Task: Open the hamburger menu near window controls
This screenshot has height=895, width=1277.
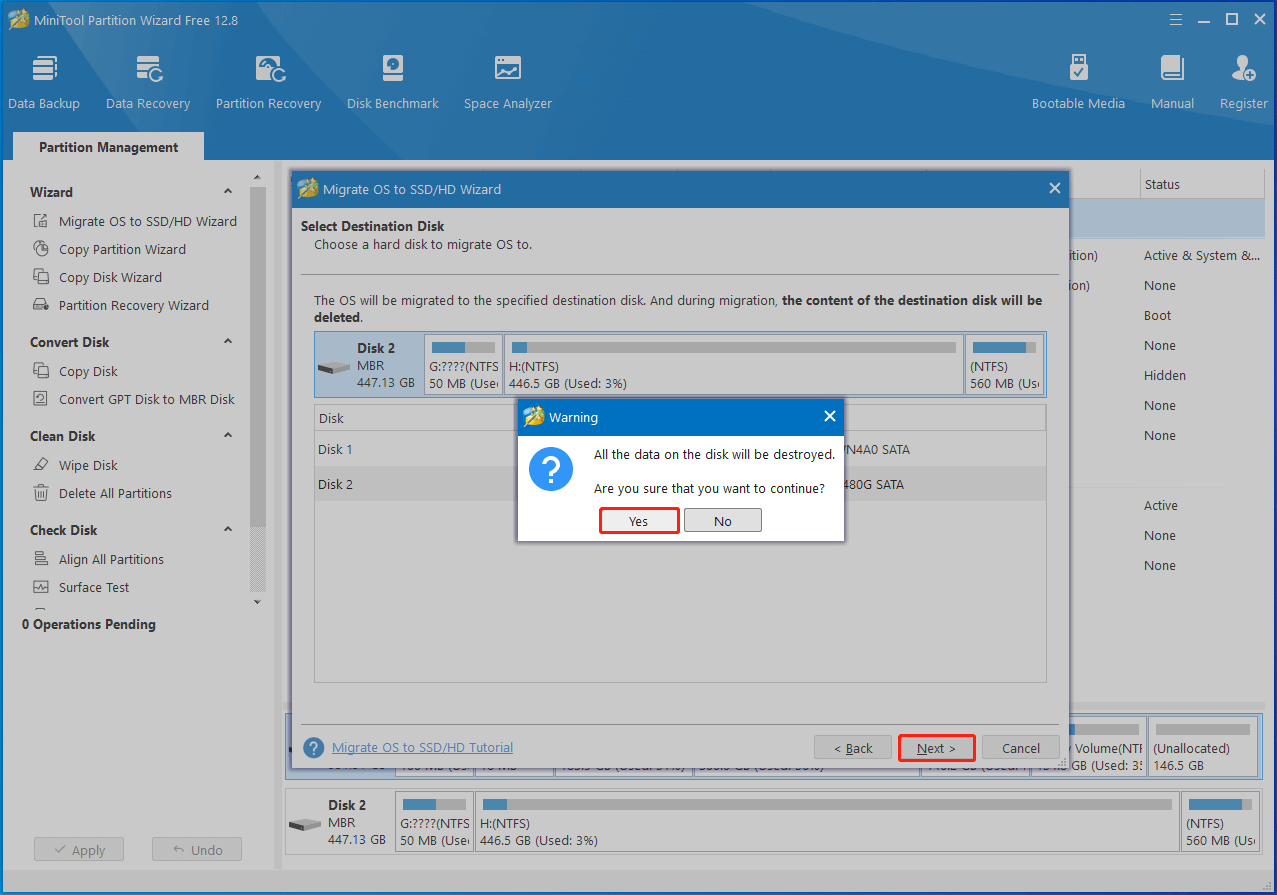Action: pos(1175,18)
